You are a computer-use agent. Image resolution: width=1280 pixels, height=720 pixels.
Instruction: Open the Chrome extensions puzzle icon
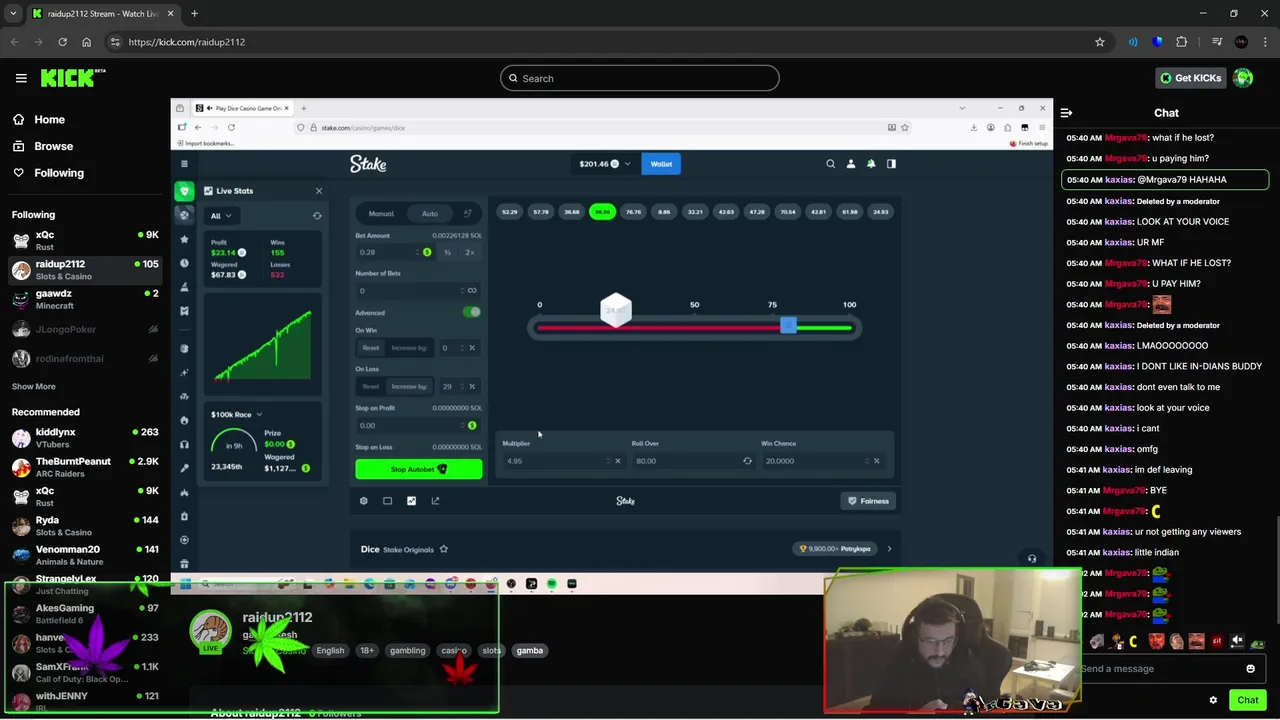tap(1182, 42)
